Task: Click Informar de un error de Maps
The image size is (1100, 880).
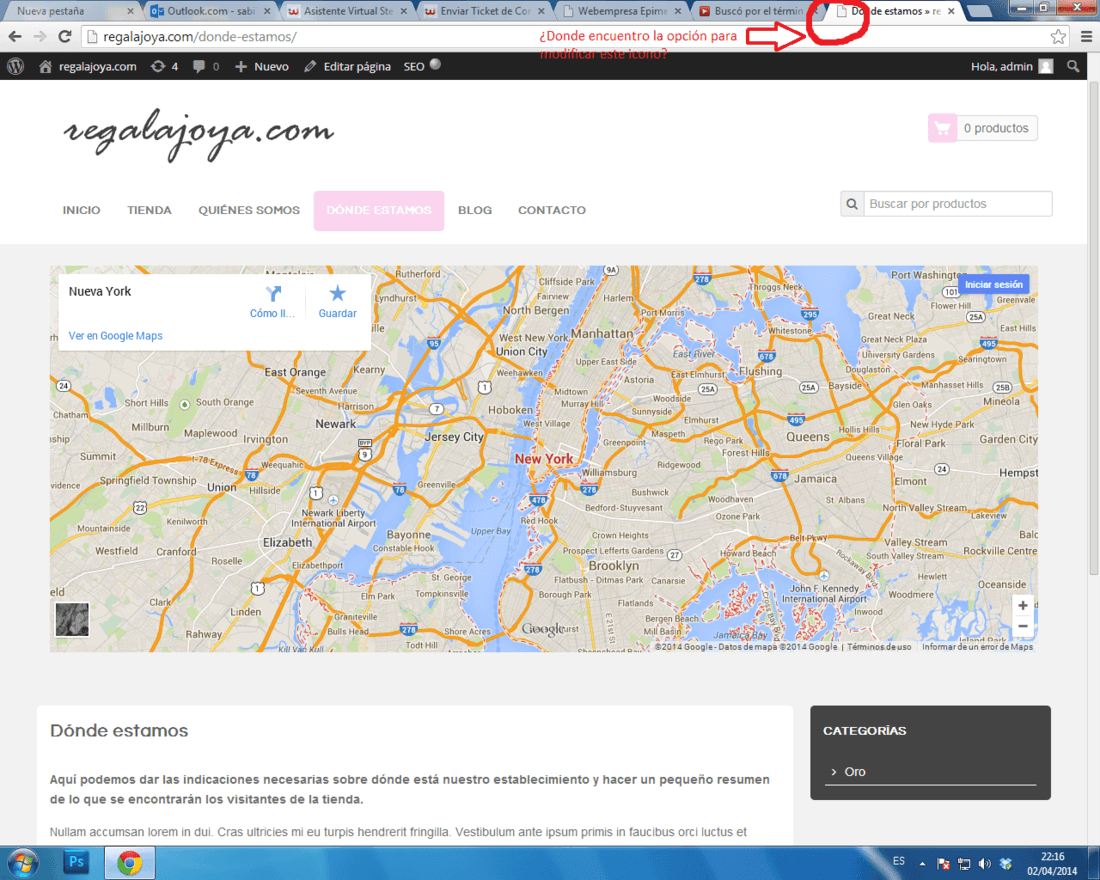Action: pyautogui.click(x=977, y=647)
